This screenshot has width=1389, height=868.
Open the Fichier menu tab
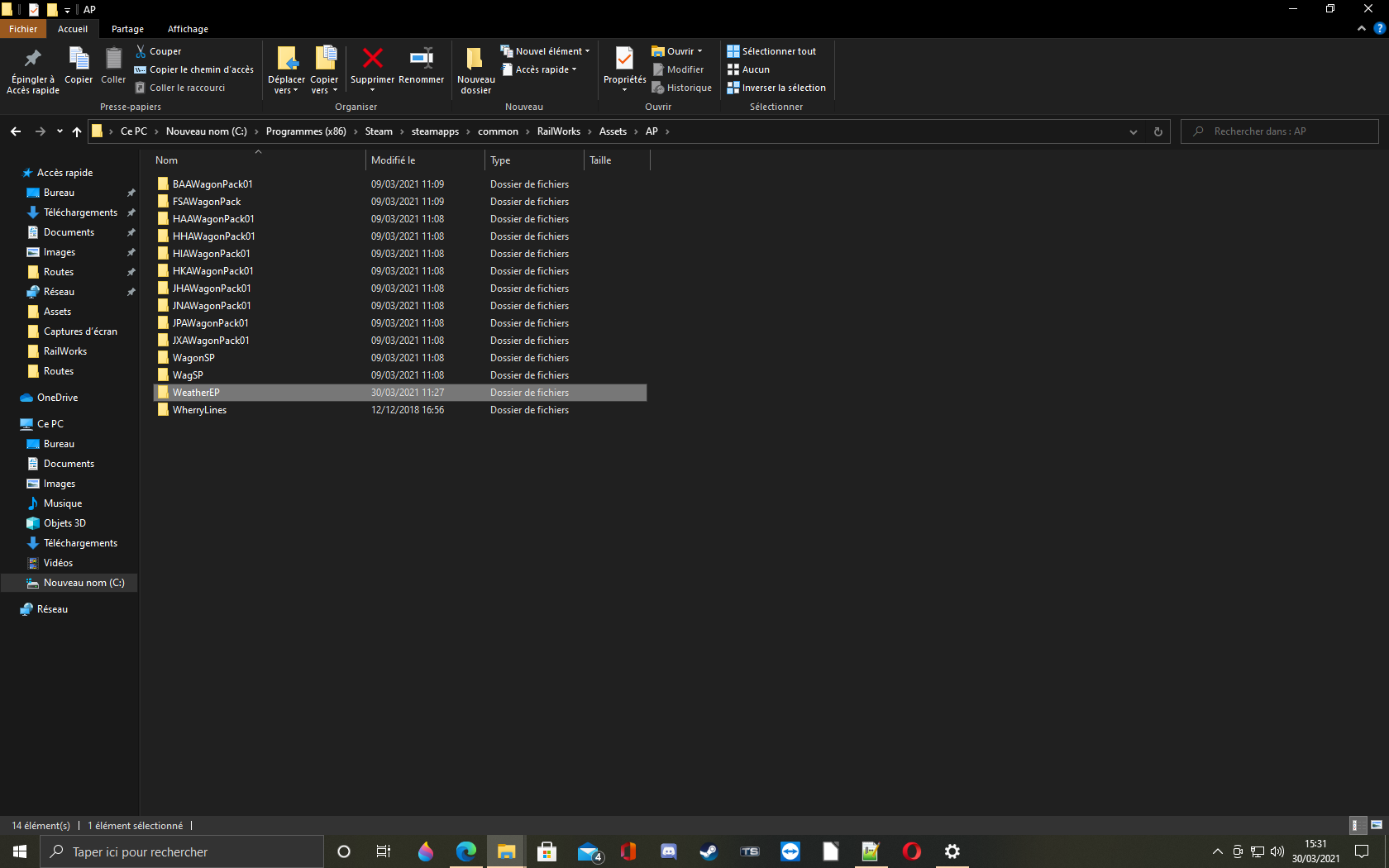click(23, 29)
